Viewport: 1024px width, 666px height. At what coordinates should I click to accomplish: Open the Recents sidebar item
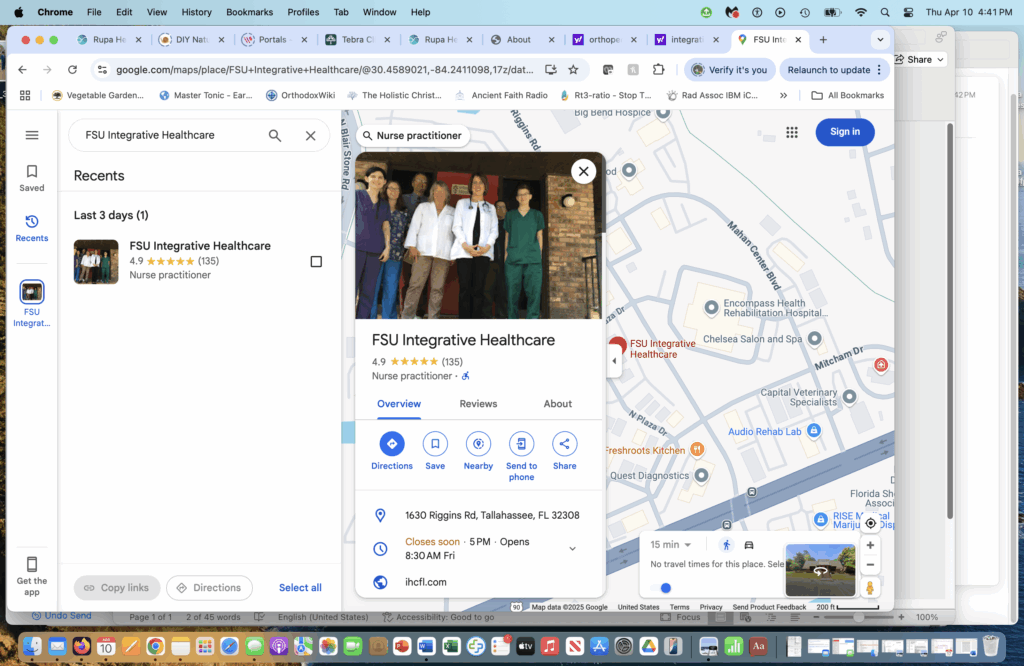coord(31,229)
